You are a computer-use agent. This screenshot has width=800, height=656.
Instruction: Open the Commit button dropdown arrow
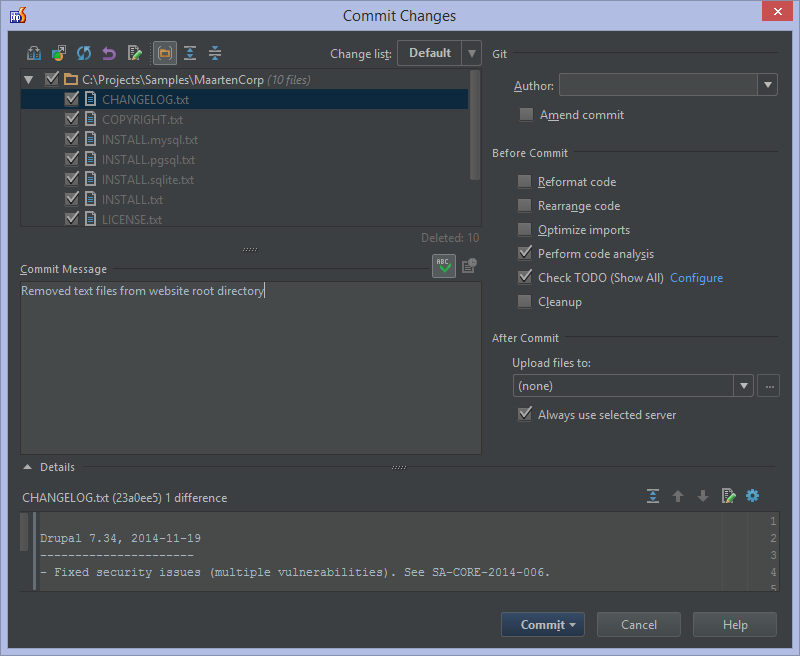[572, 625]
